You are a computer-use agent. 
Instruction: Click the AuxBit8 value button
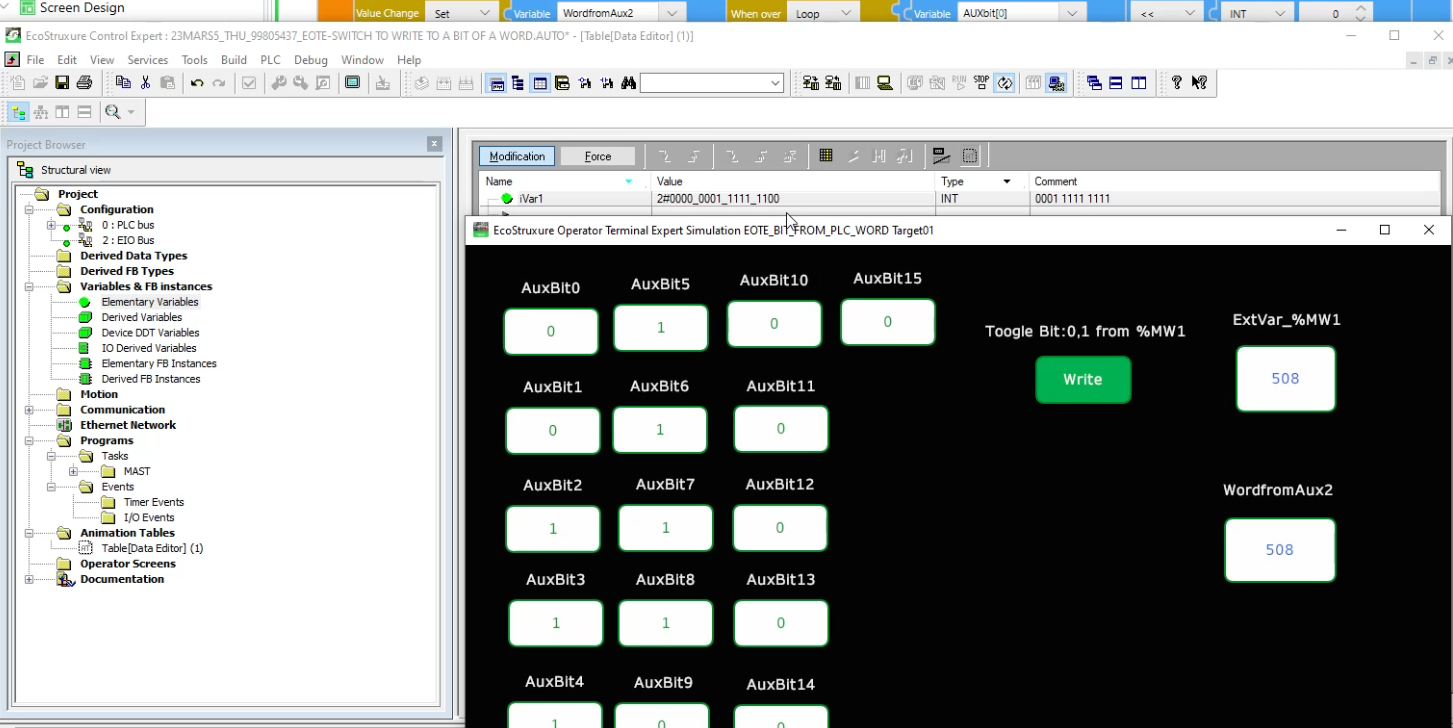pos(666,623)
